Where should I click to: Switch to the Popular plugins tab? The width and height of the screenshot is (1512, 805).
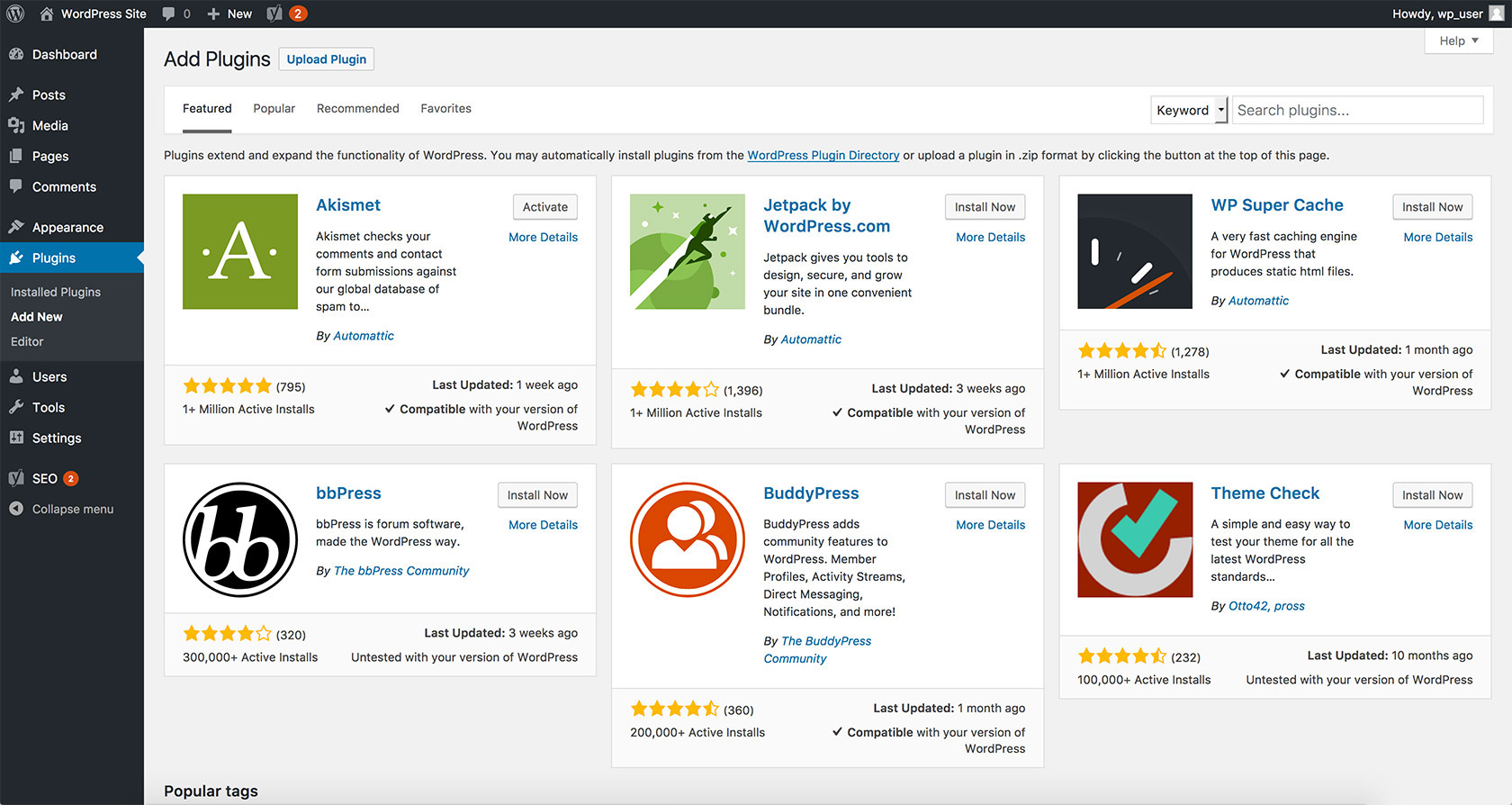coord(274,108)
